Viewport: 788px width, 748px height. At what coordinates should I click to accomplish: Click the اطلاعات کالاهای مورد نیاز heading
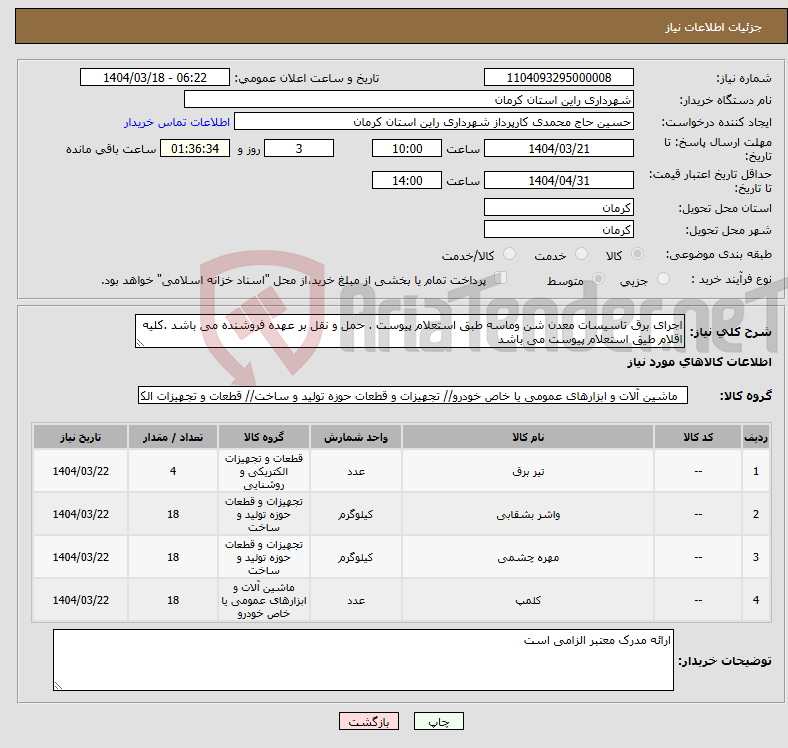[x=699, y=362]
